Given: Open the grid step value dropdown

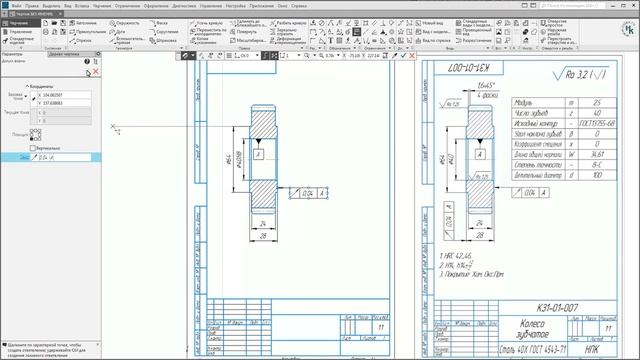Looking at the screenshot, I should (299, 56).
